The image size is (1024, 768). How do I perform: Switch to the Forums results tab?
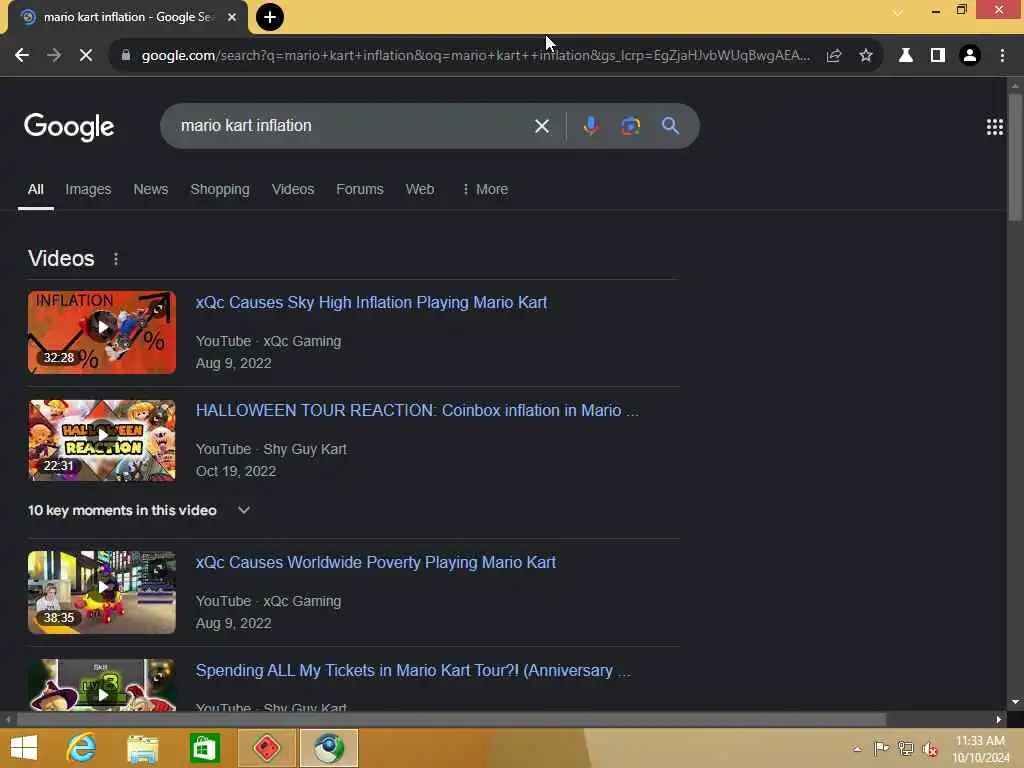tap(360, 189)
